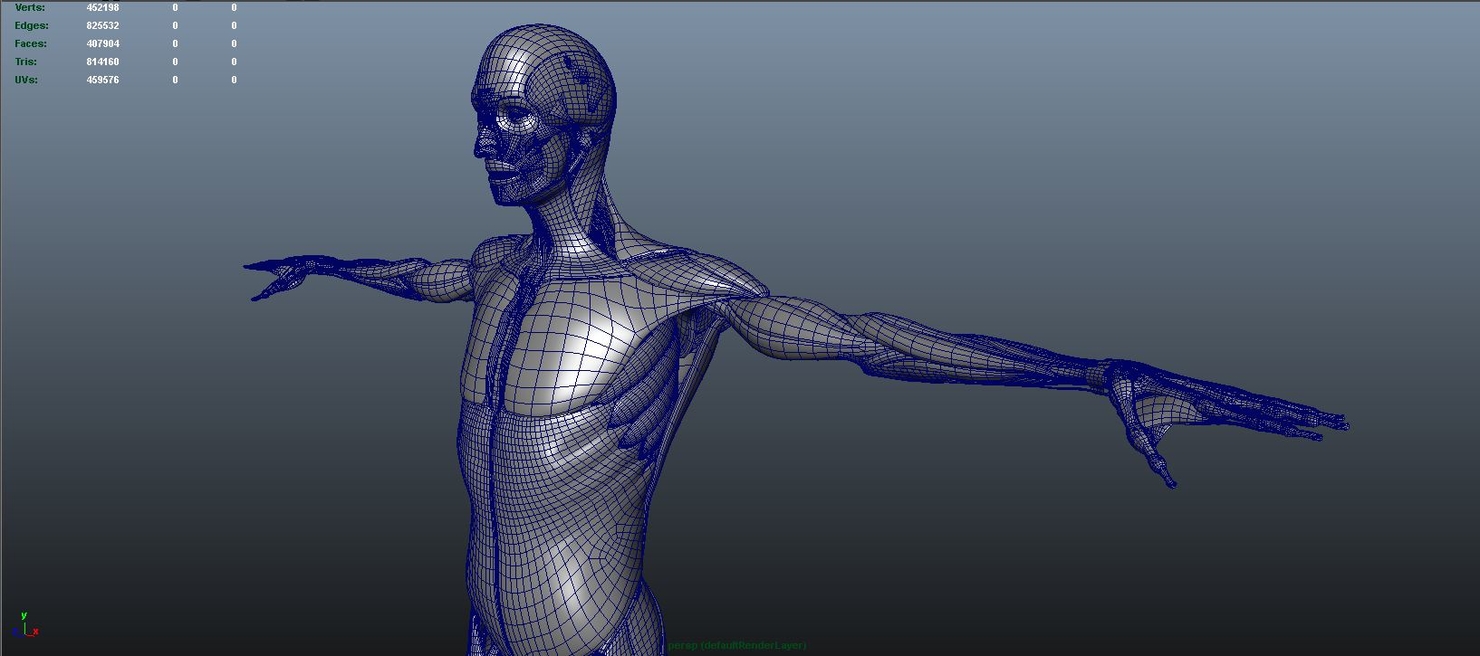Click the view axis gizmo in bottom-left corner
The image size is (1480, 656).
[x=26, y=625]
